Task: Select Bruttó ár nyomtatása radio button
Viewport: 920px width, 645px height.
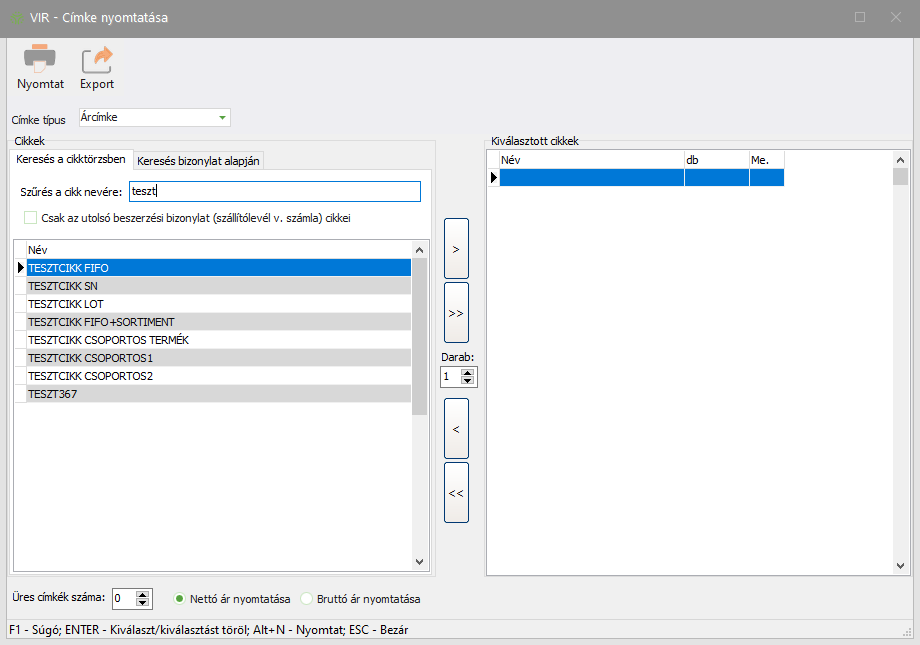Action: point(307,599)
